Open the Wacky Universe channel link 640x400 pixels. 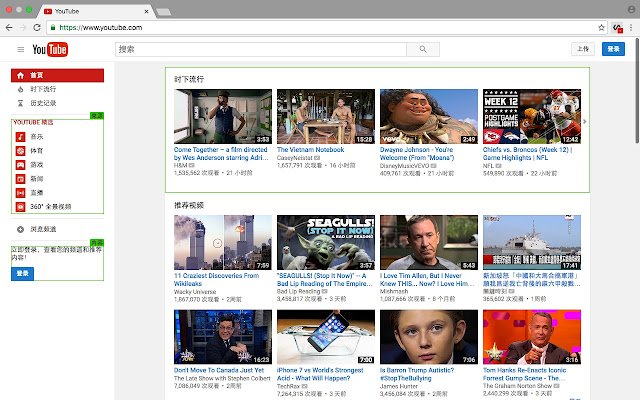[195, 292]
